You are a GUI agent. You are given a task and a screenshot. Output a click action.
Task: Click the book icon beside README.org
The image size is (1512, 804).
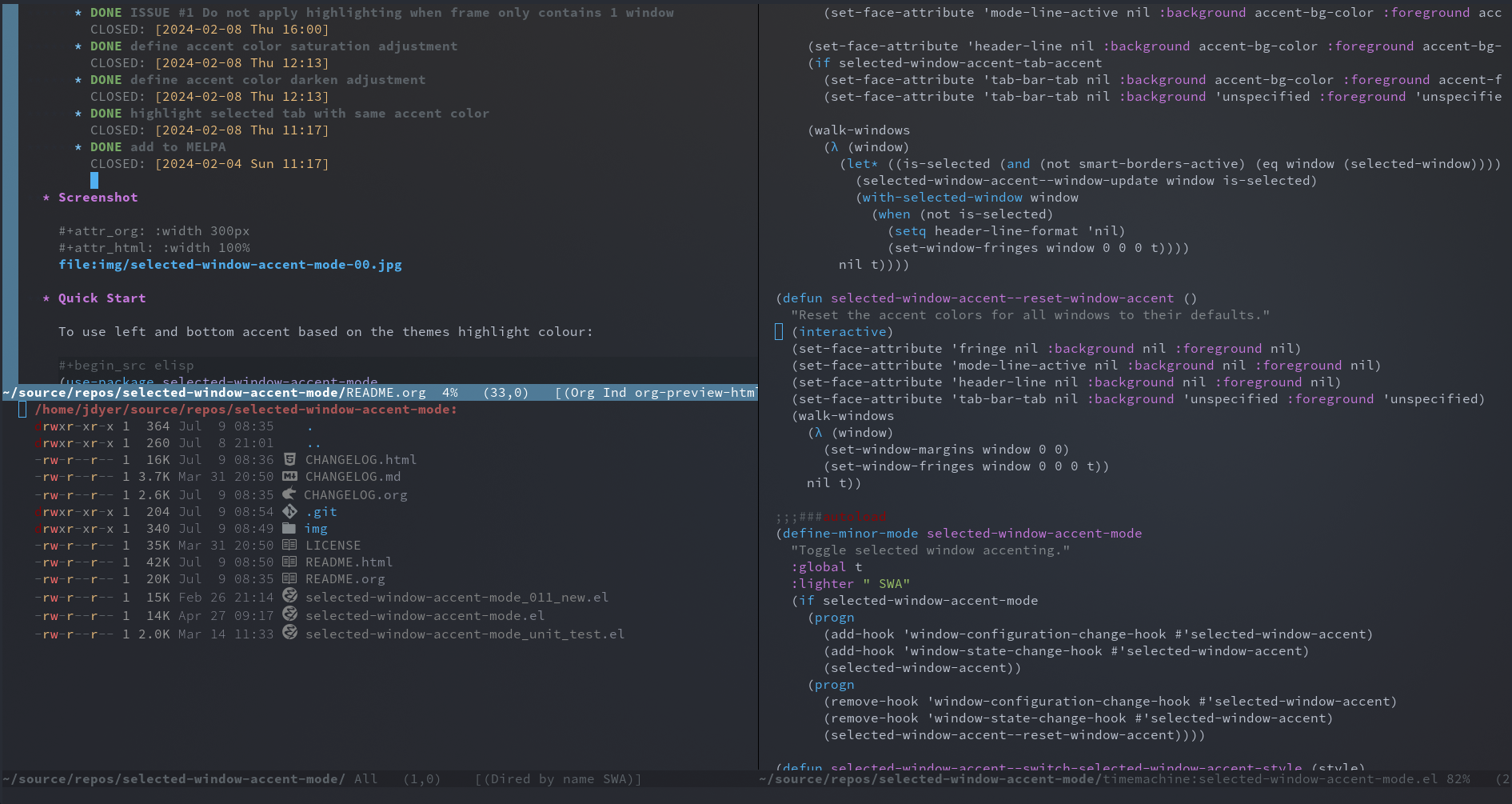289,578
